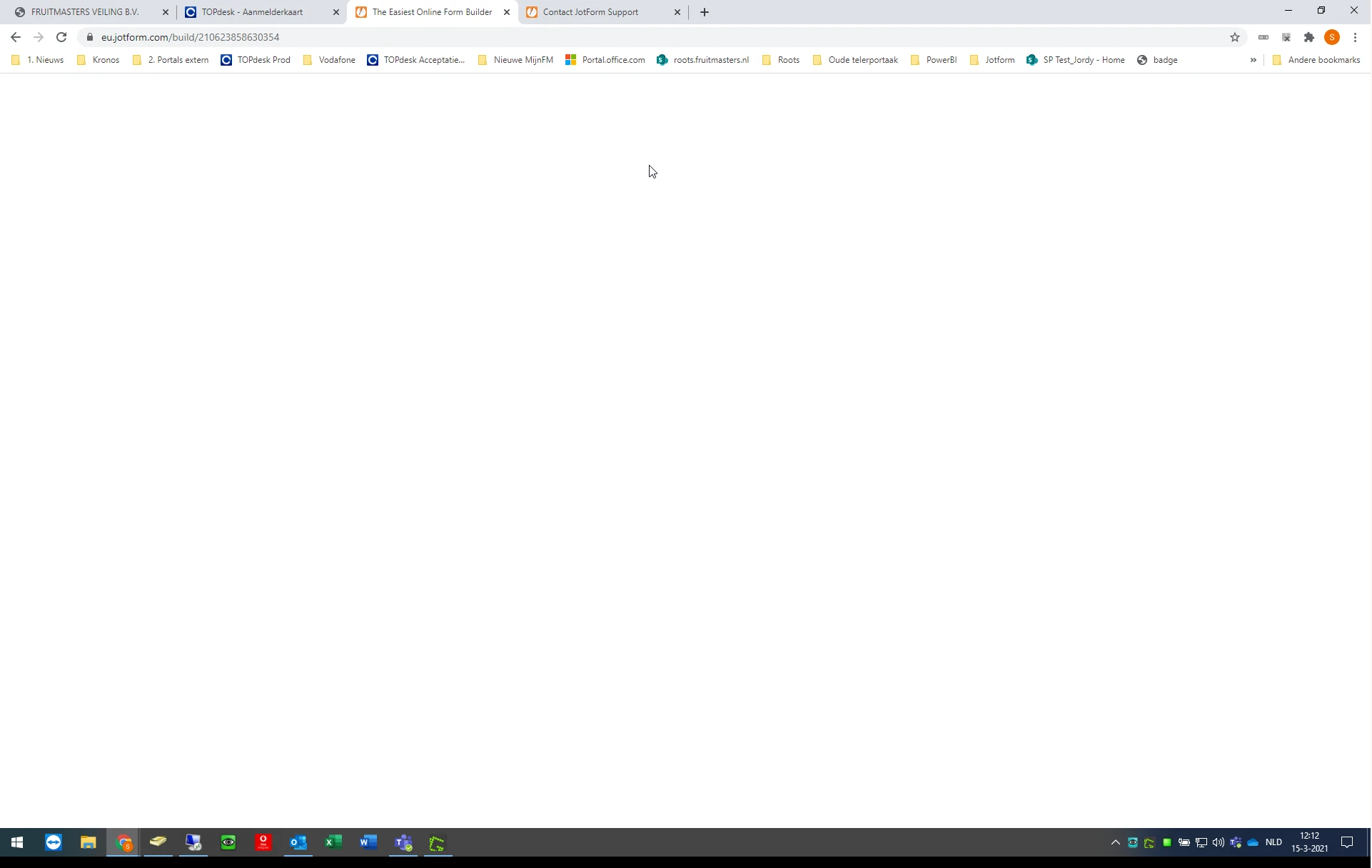Launch Word from the taskbar

(368, 844)
